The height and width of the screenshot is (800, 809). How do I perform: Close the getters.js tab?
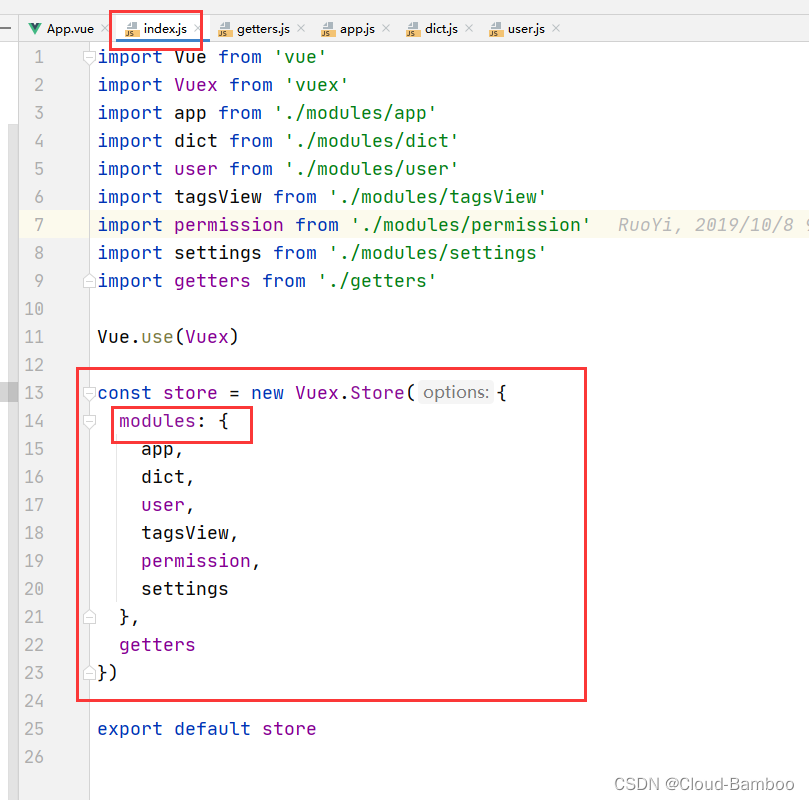301,28
